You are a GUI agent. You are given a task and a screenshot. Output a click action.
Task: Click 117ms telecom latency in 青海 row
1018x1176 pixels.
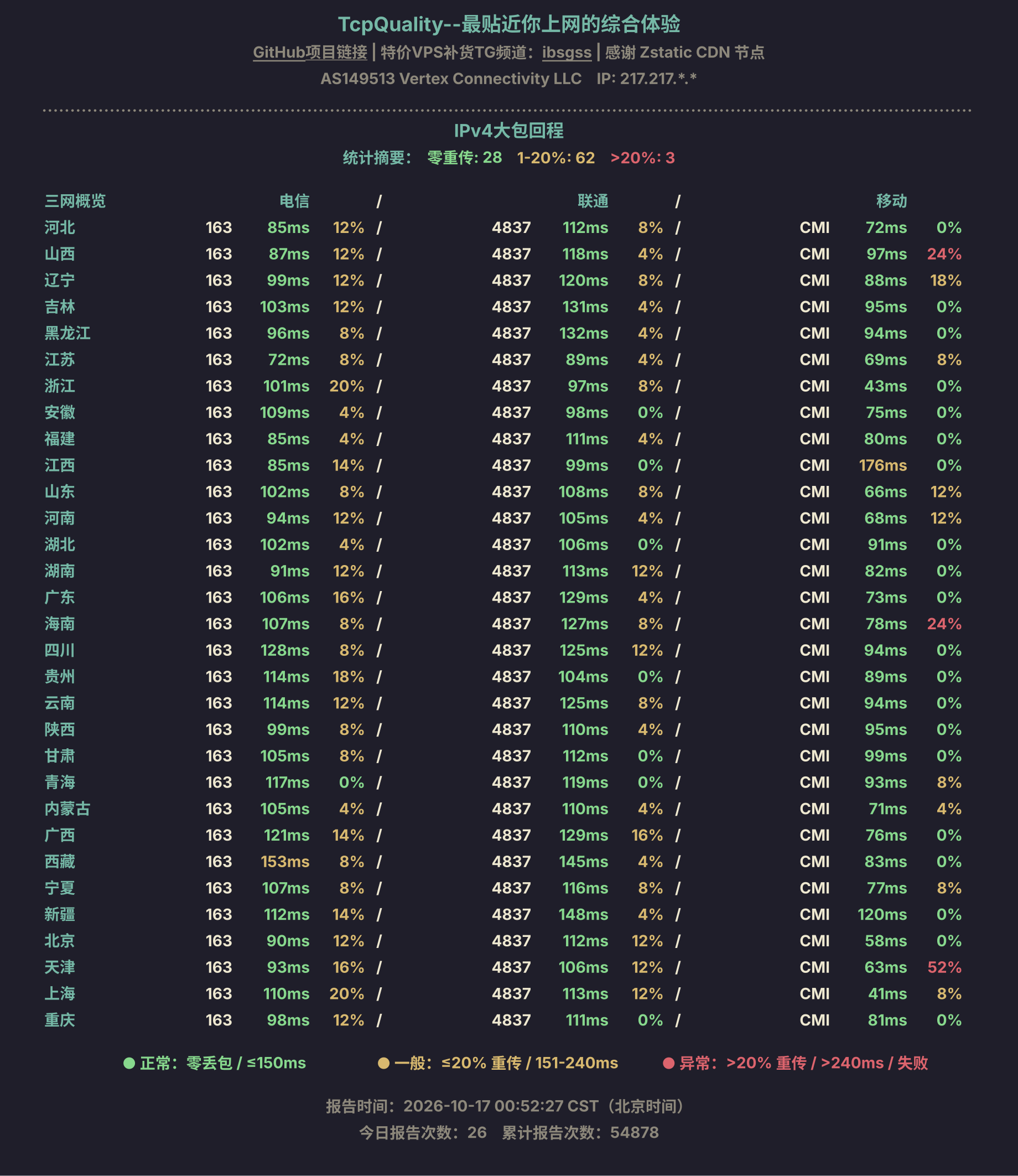click(x=288, y=783)
